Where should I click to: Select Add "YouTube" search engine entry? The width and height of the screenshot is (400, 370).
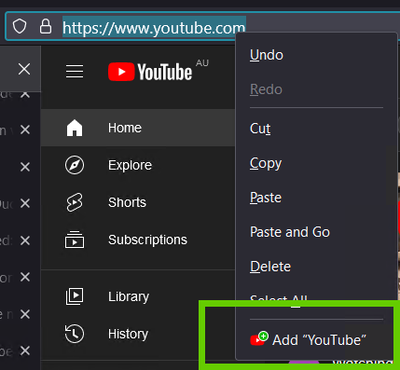point(315,340)
